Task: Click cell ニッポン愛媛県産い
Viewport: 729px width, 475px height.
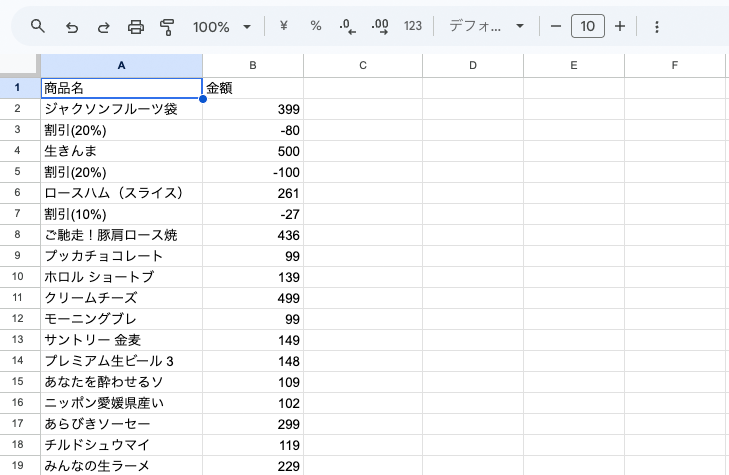Action: point(121,403)
